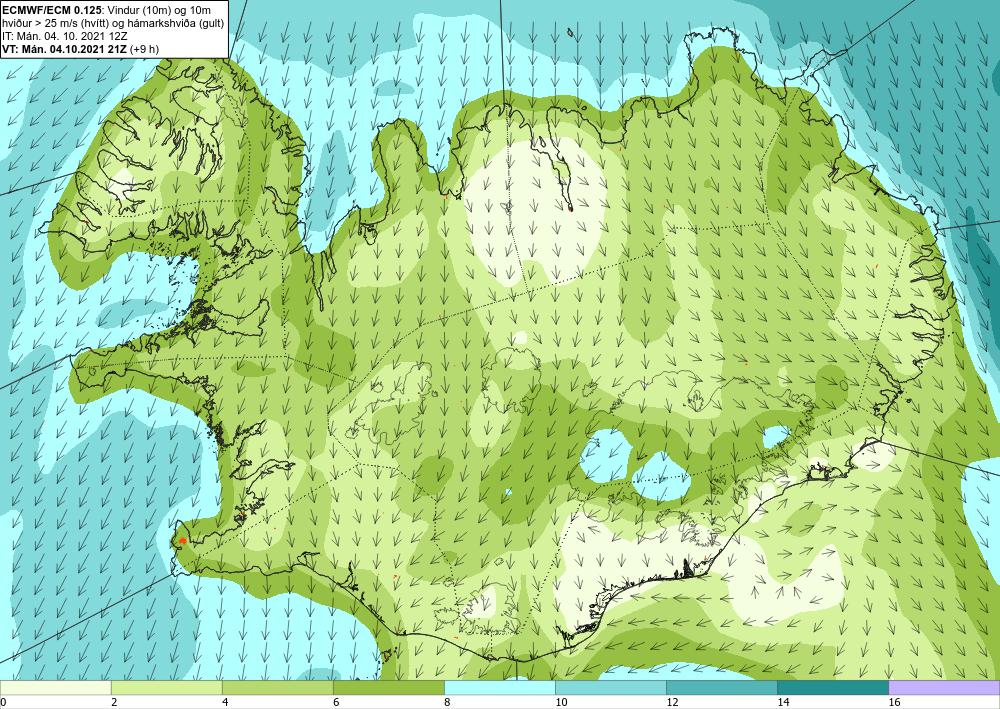1000x709 pixels.
Task: Click the 'IT: Mán. 04. 10. 2021 12Z' line
Action: [64, 36]
